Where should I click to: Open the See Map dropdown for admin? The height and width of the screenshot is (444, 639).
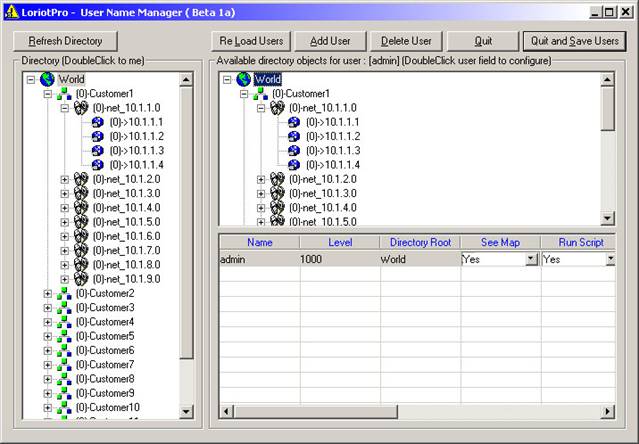point(531,259)
